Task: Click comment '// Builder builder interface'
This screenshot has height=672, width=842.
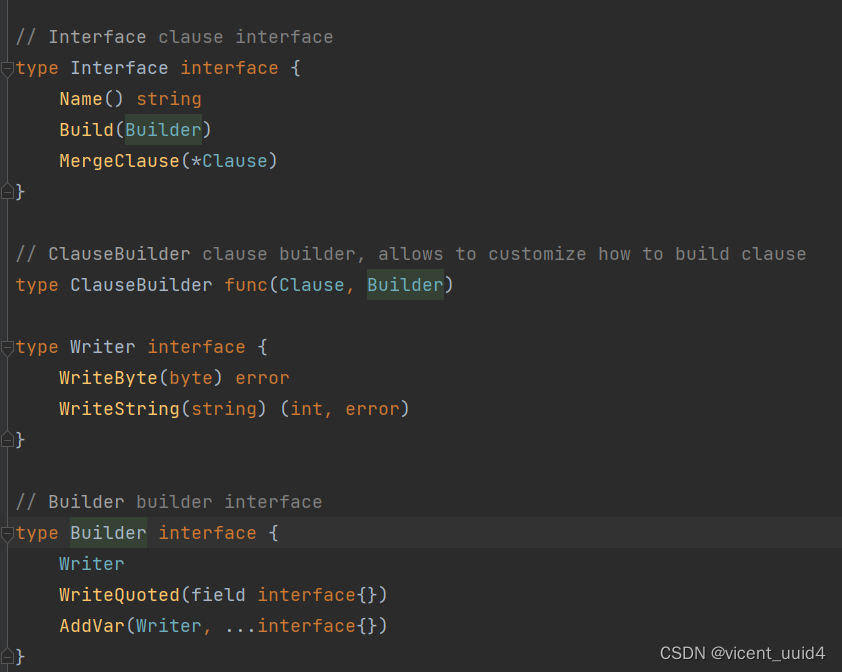Action: (169, 502)
